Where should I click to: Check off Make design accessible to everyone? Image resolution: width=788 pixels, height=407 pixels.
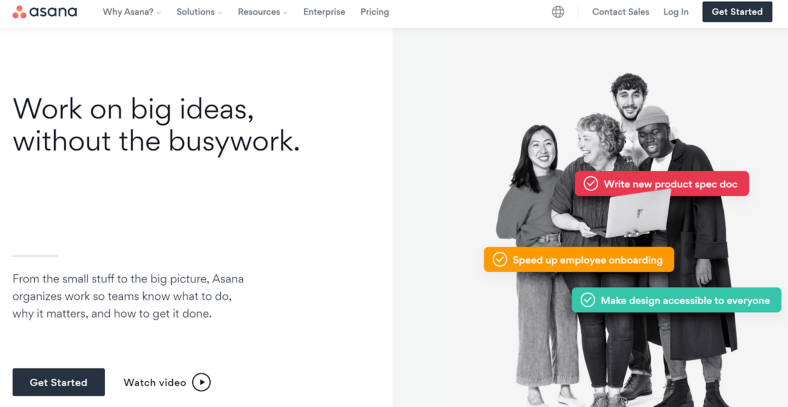(587, 300)
